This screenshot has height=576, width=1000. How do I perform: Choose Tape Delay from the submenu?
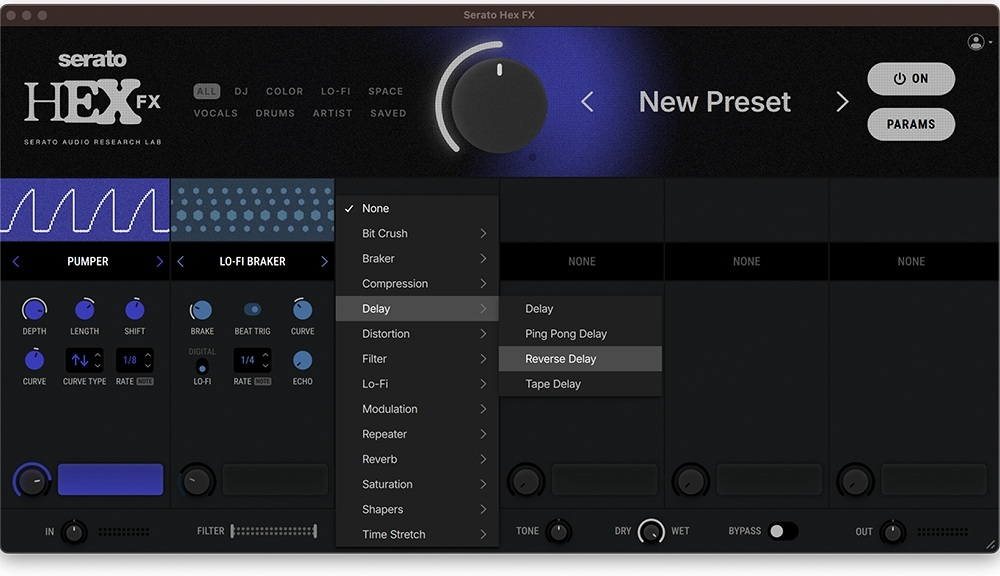coord(580,384)
